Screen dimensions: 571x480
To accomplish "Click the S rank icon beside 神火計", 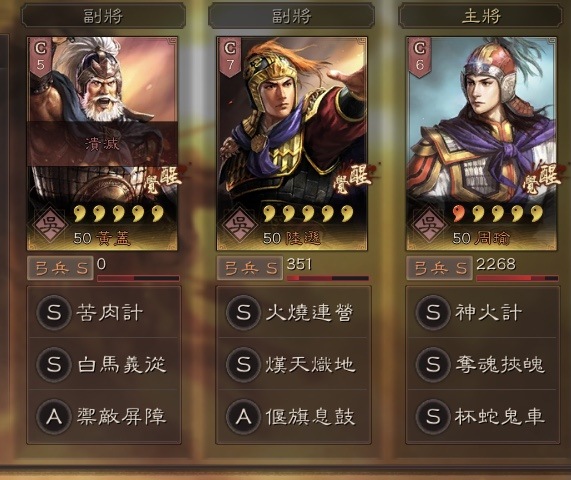I will 433,312.
